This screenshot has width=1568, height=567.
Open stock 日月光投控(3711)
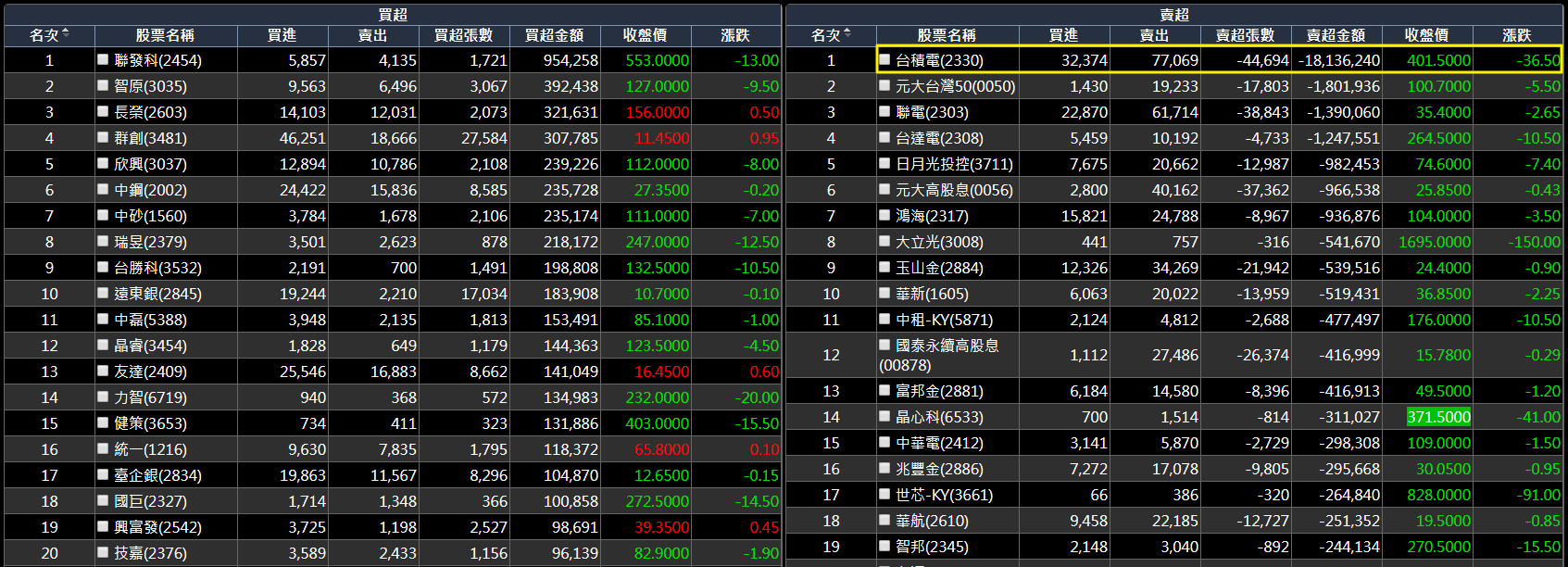tap(954, 164)
